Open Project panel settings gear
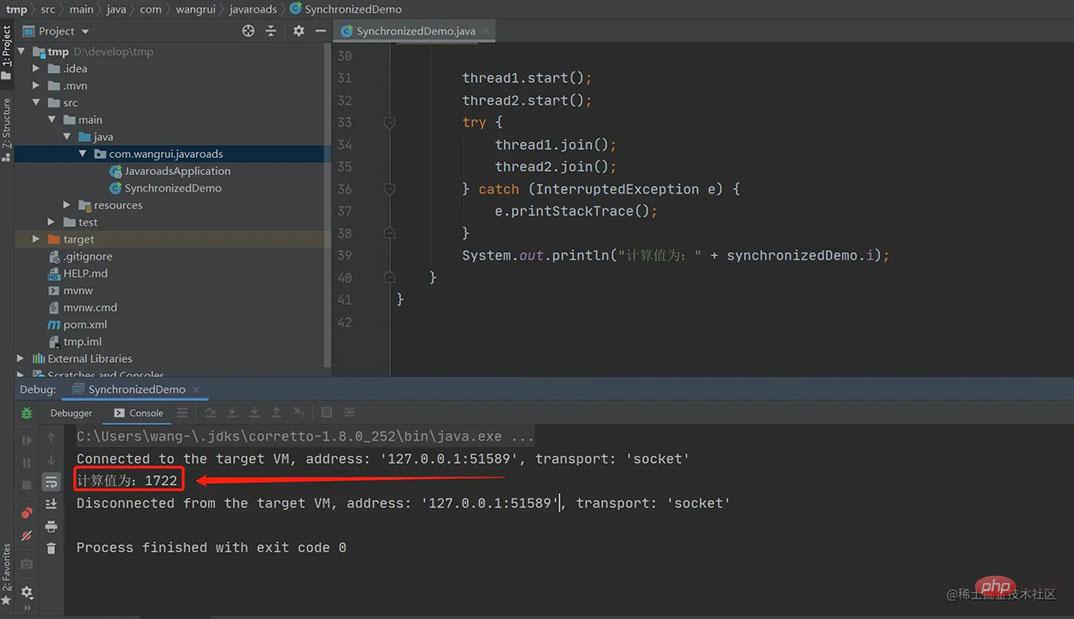This screenshot has width=1074, height=619. click(299, 31)
